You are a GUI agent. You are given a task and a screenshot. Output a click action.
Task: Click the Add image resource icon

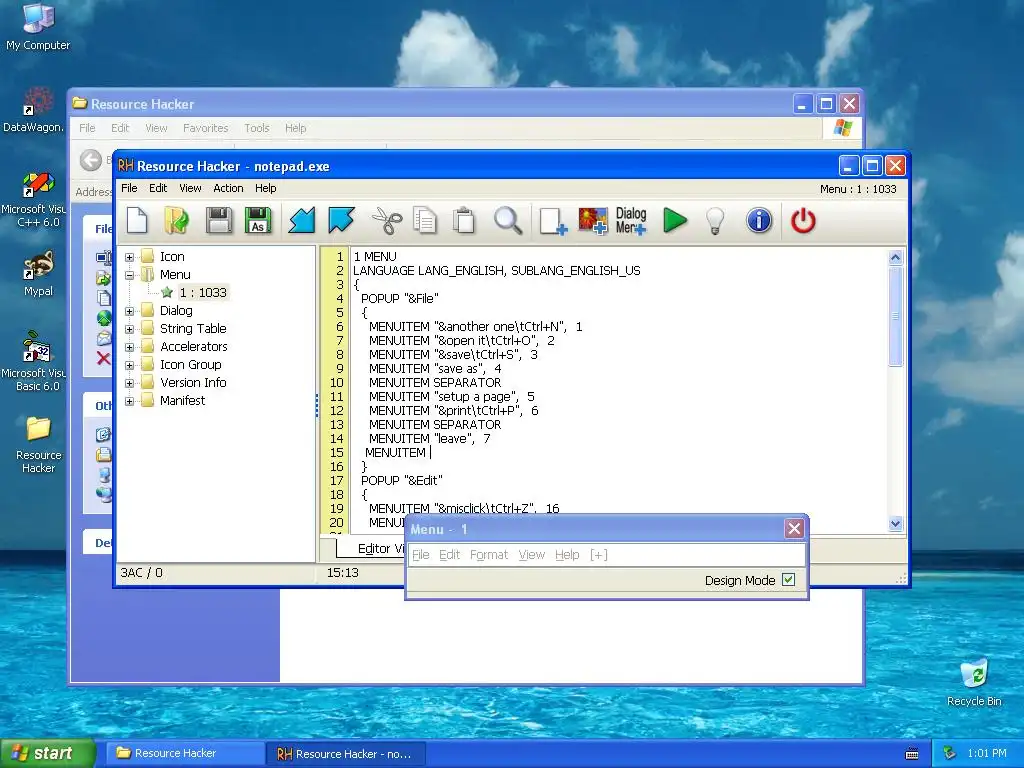(x=593, y=221)
